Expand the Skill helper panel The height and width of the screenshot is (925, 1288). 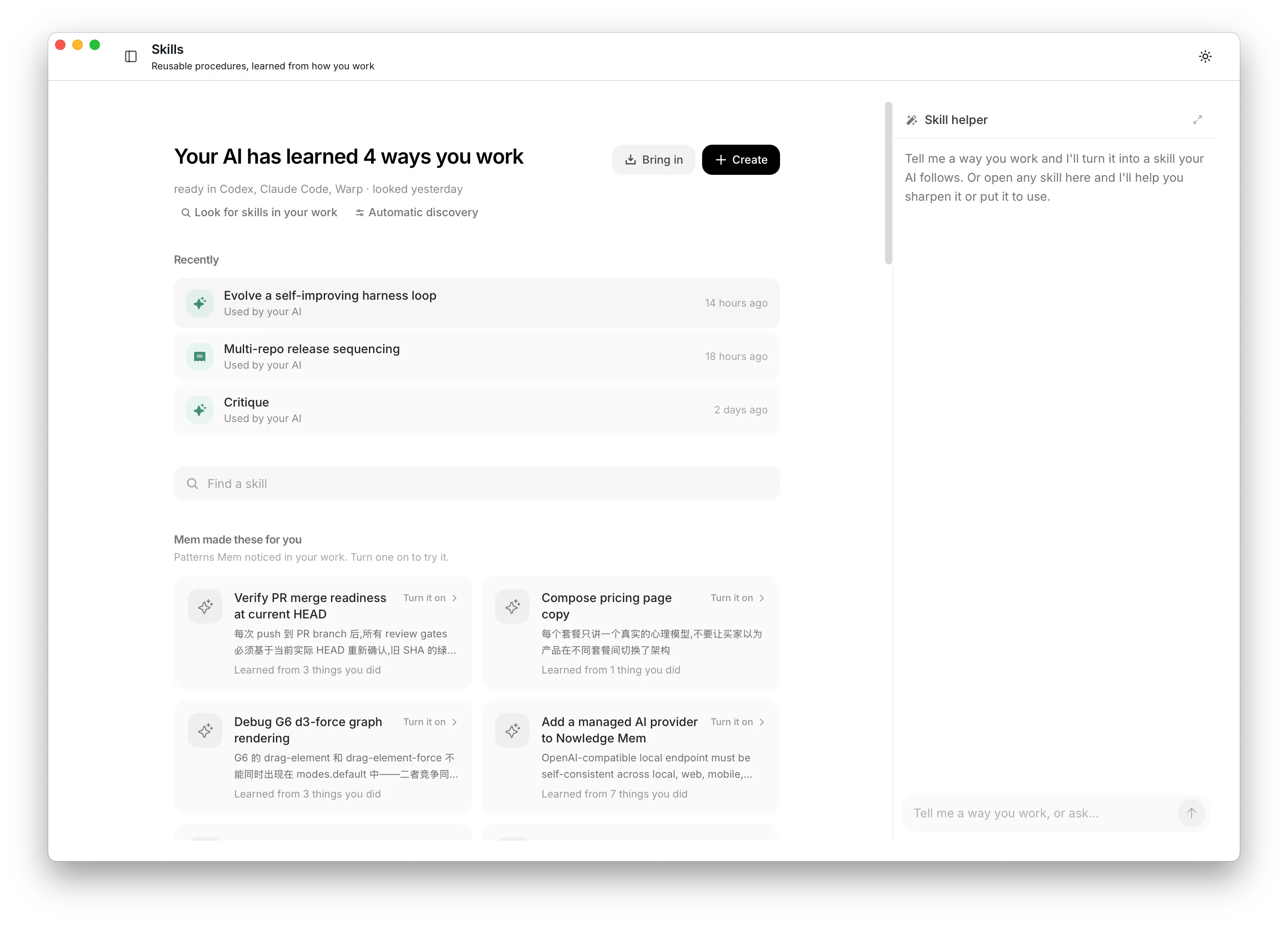(x=1197, y=120)
